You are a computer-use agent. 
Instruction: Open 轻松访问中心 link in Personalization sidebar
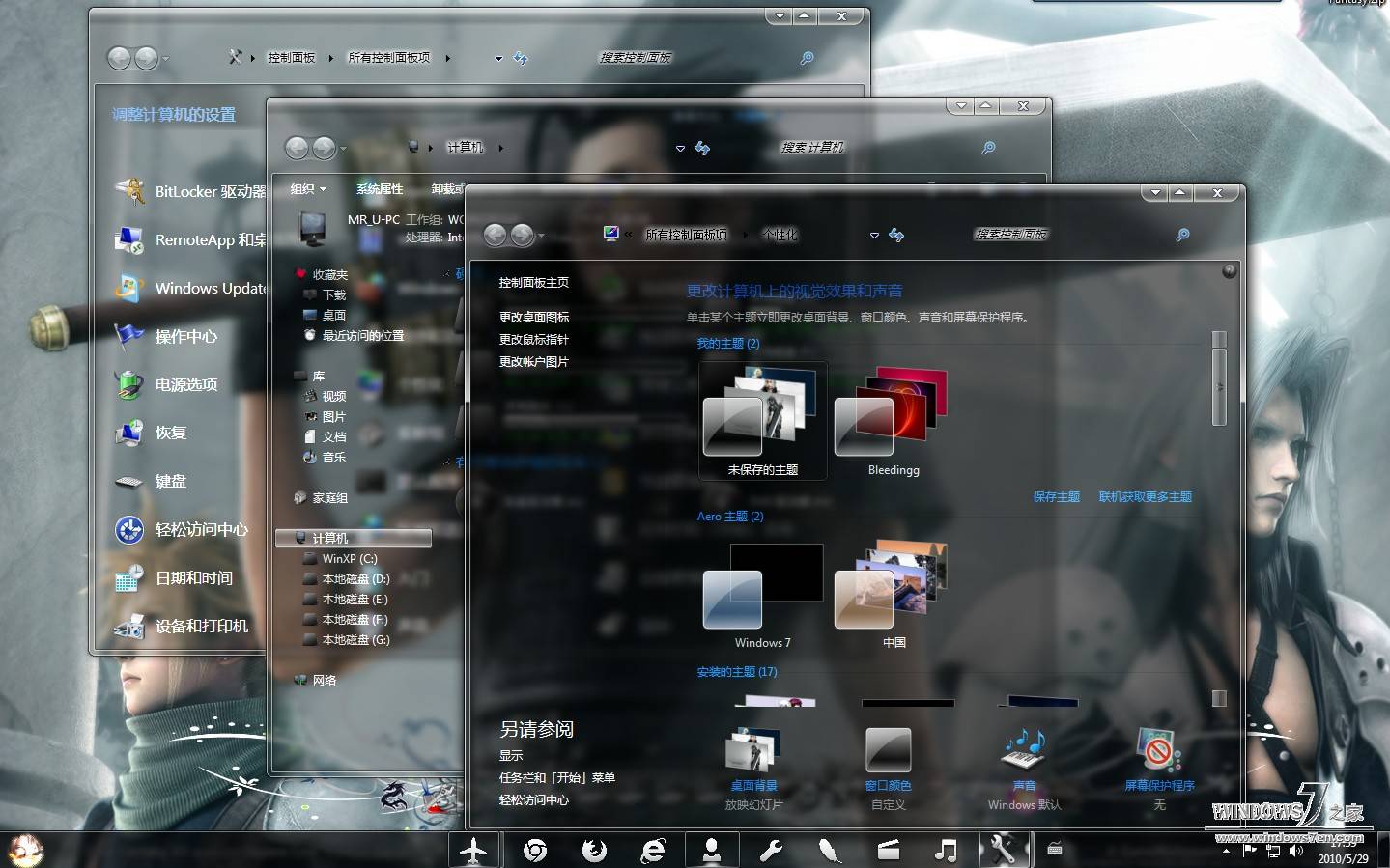[x=533, y=799]
